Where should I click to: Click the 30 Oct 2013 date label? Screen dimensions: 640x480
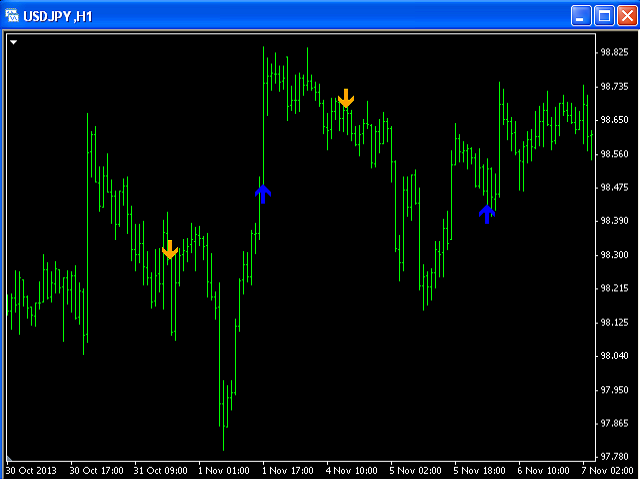31,471
